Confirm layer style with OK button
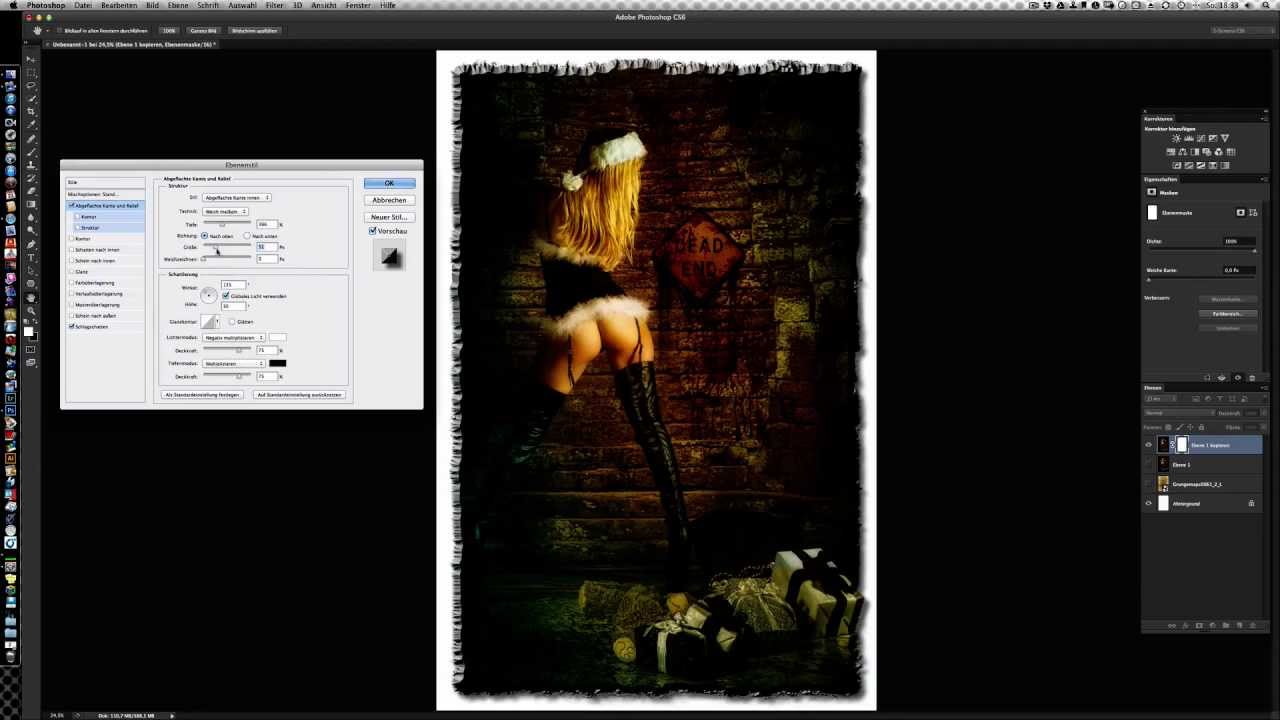The height and width of the screenshot is (720, 1280). coord(389,183)
